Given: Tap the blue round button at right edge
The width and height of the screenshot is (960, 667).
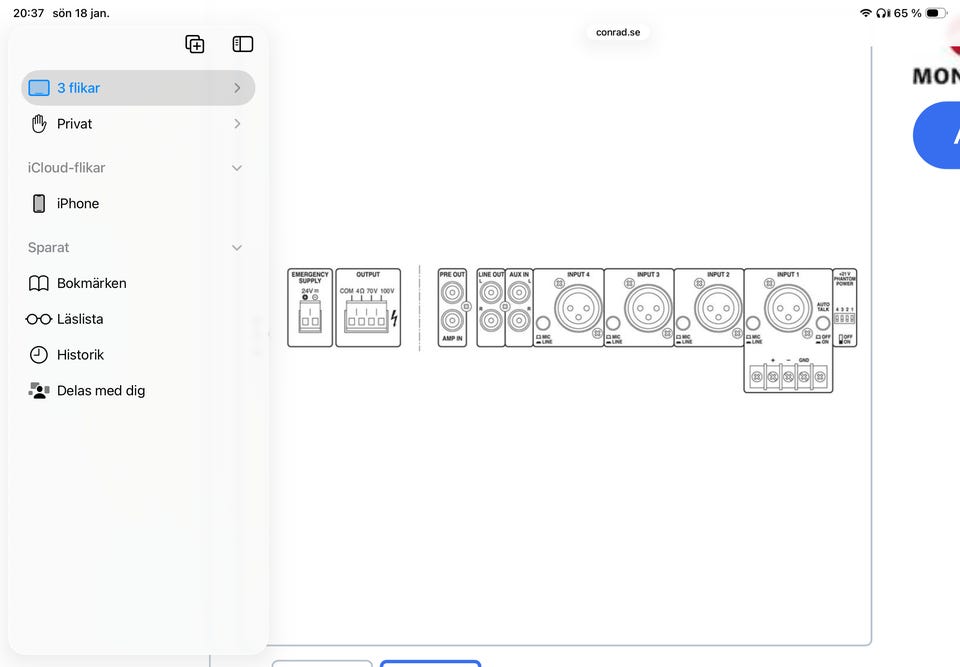Looking at the screenshot, I should click(937, 135).
